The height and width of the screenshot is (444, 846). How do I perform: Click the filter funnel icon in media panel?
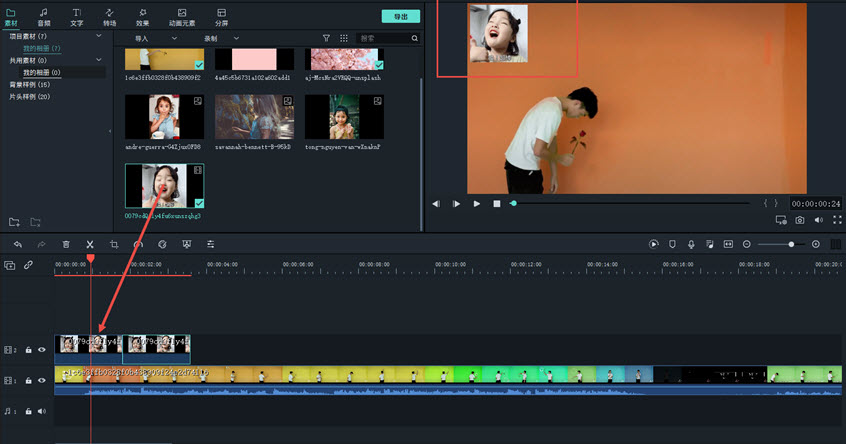[326, 38]
